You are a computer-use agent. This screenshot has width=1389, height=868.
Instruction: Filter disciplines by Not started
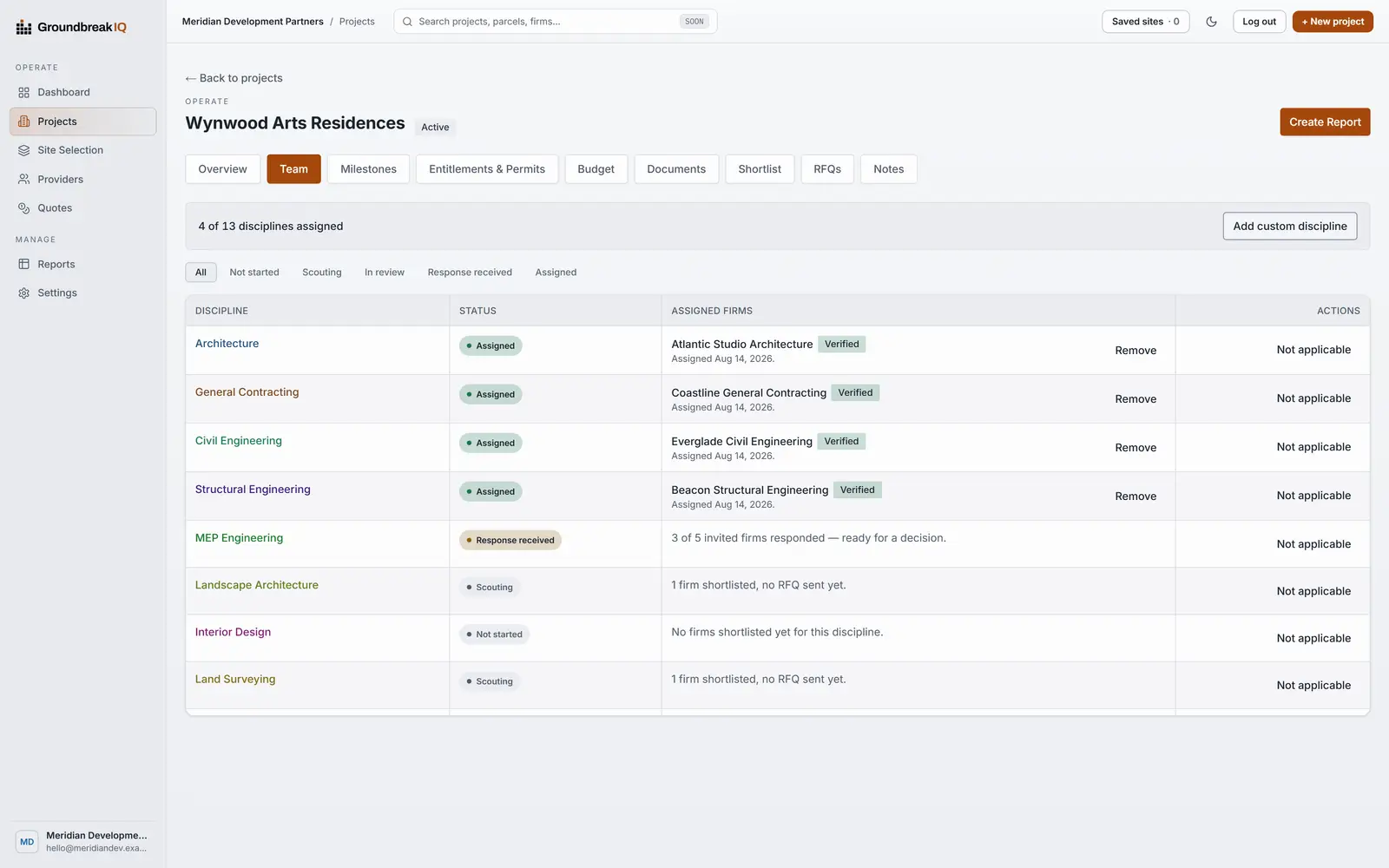(x=254, y=273)
